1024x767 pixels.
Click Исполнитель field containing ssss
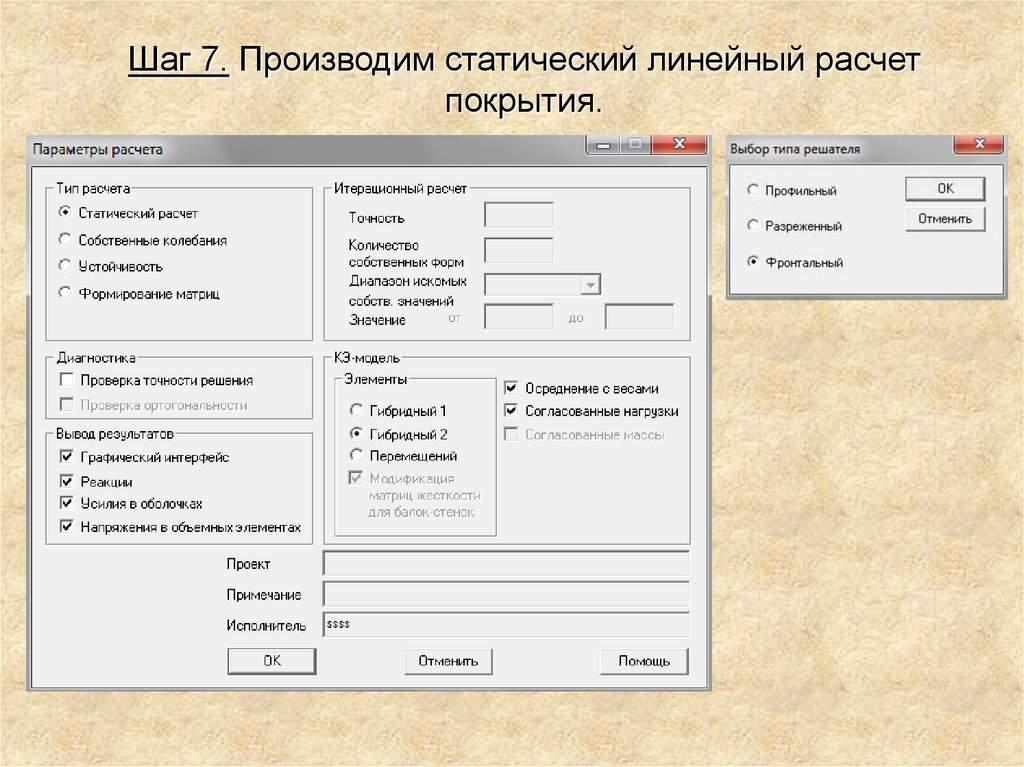pos(506,625)
